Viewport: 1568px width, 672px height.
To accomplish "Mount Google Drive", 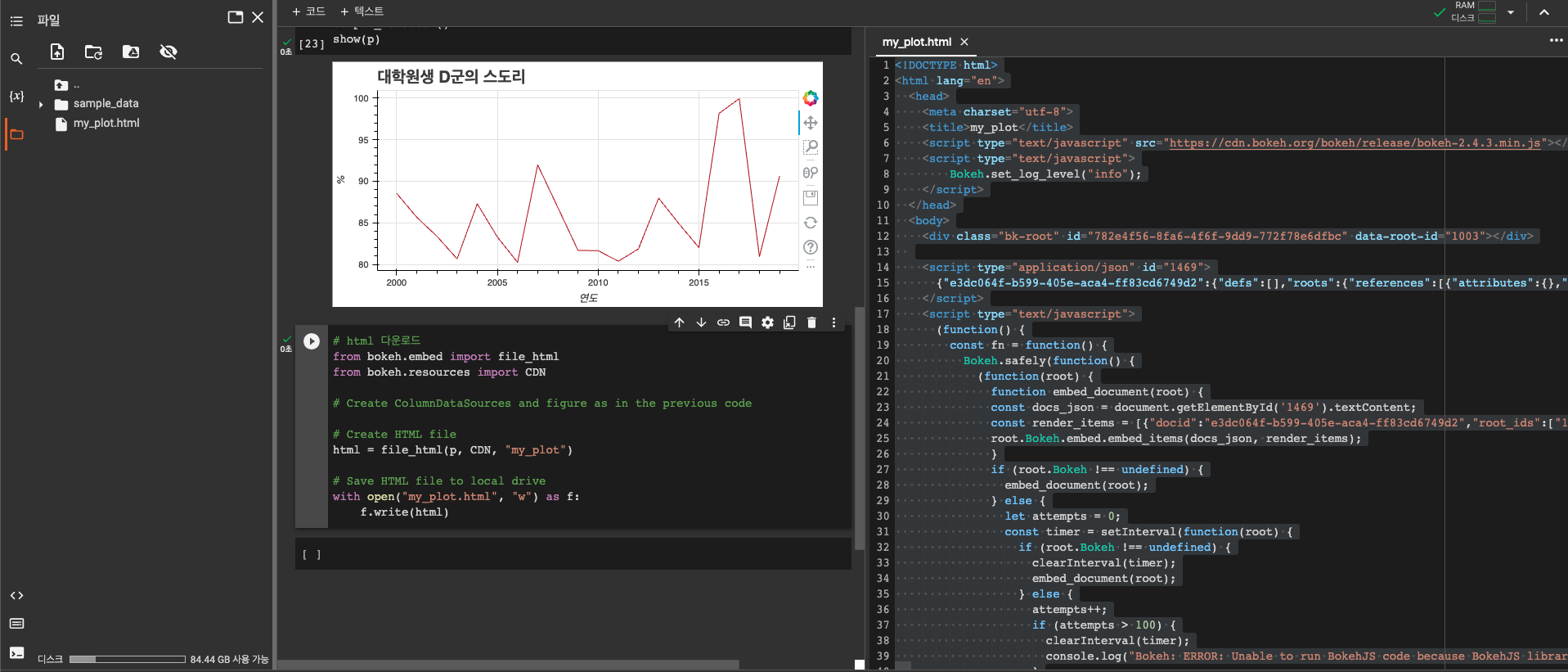I will click(x=131, y=52).
